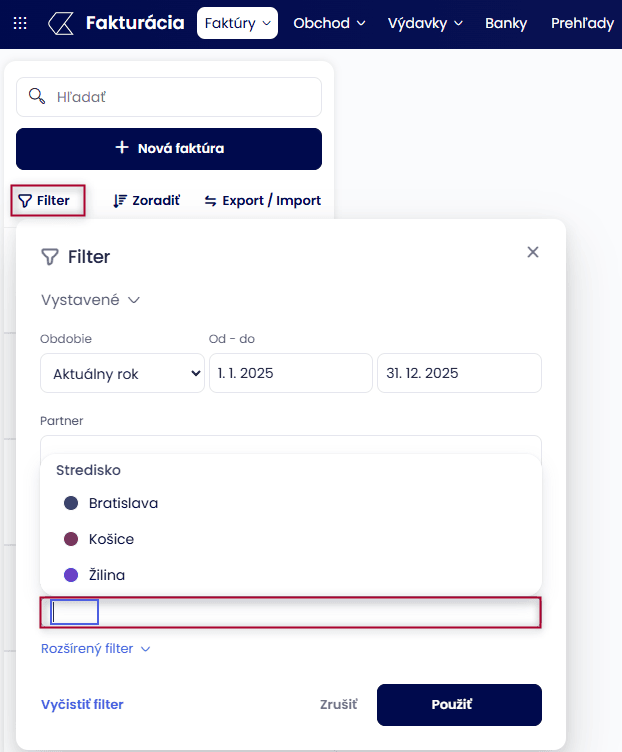
Task: Open the Faktúry menu
Action: [x=237, y=23]
